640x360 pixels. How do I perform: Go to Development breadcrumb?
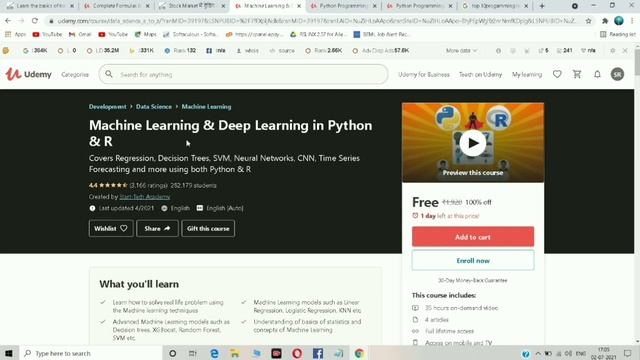[108, 107]
